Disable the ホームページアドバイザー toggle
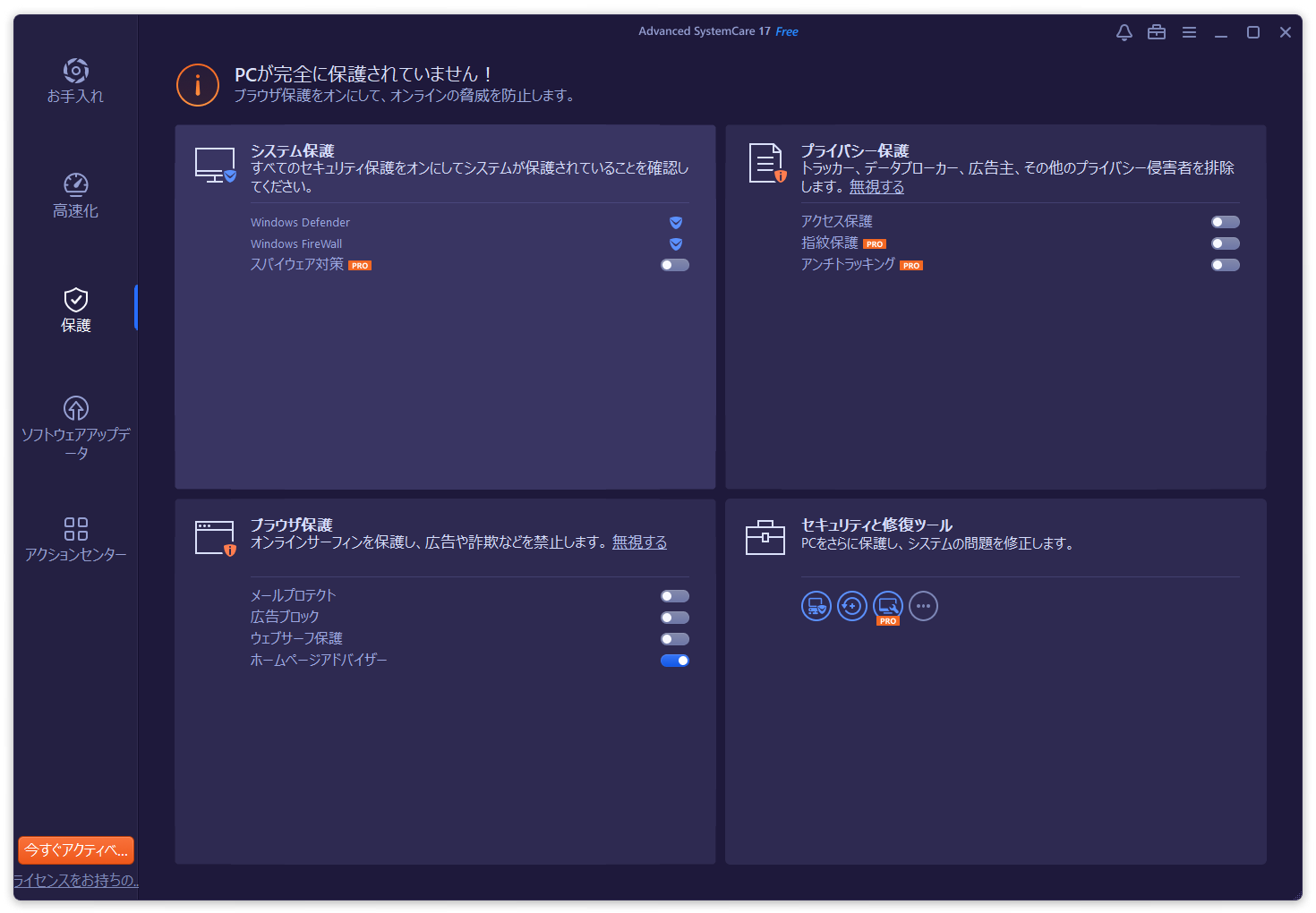Image resolution: width=1316 pixels, height=913 pixels. 675,660
